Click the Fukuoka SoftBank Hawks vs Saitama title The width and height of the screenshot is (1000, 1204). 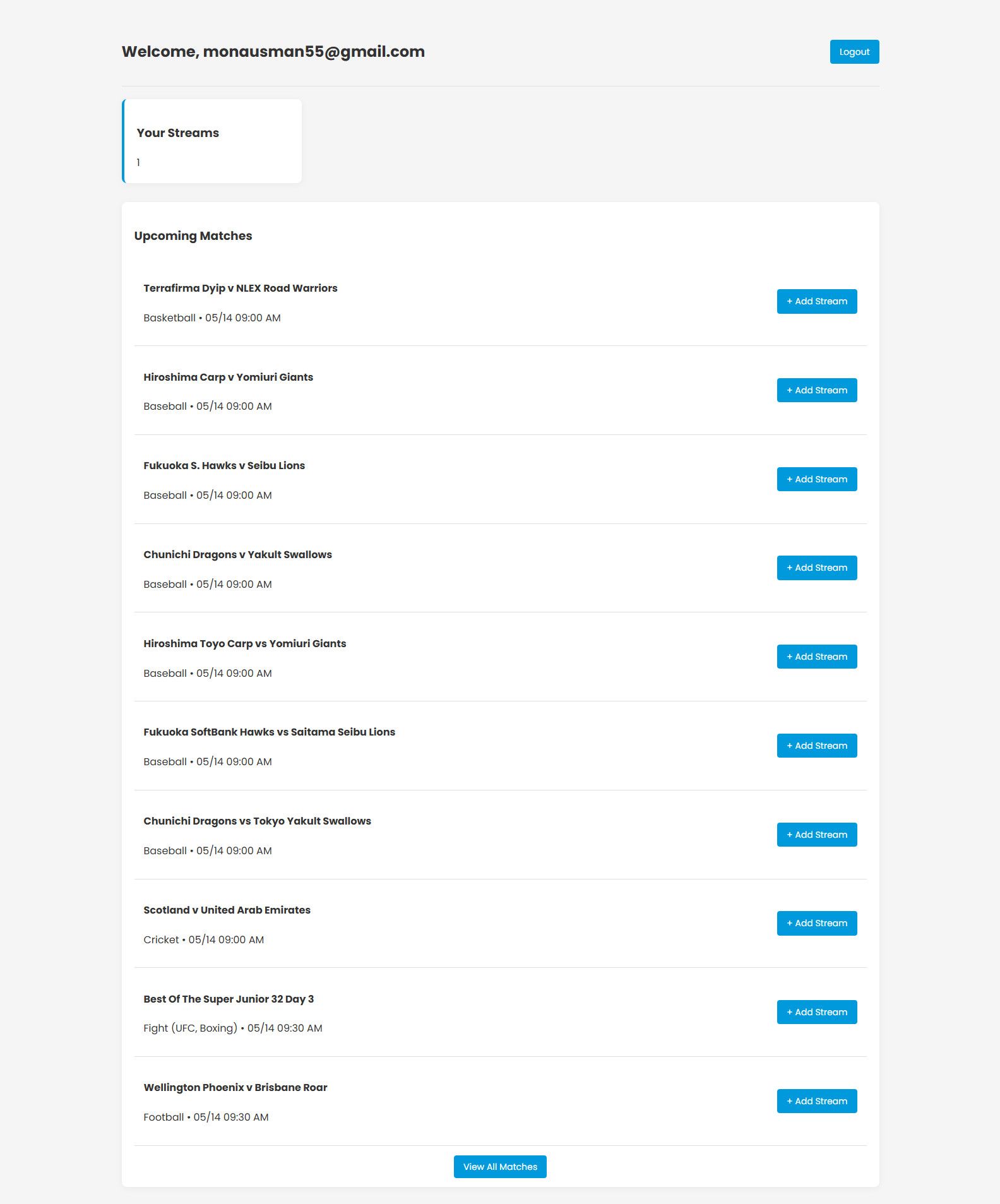pos(269,732)
